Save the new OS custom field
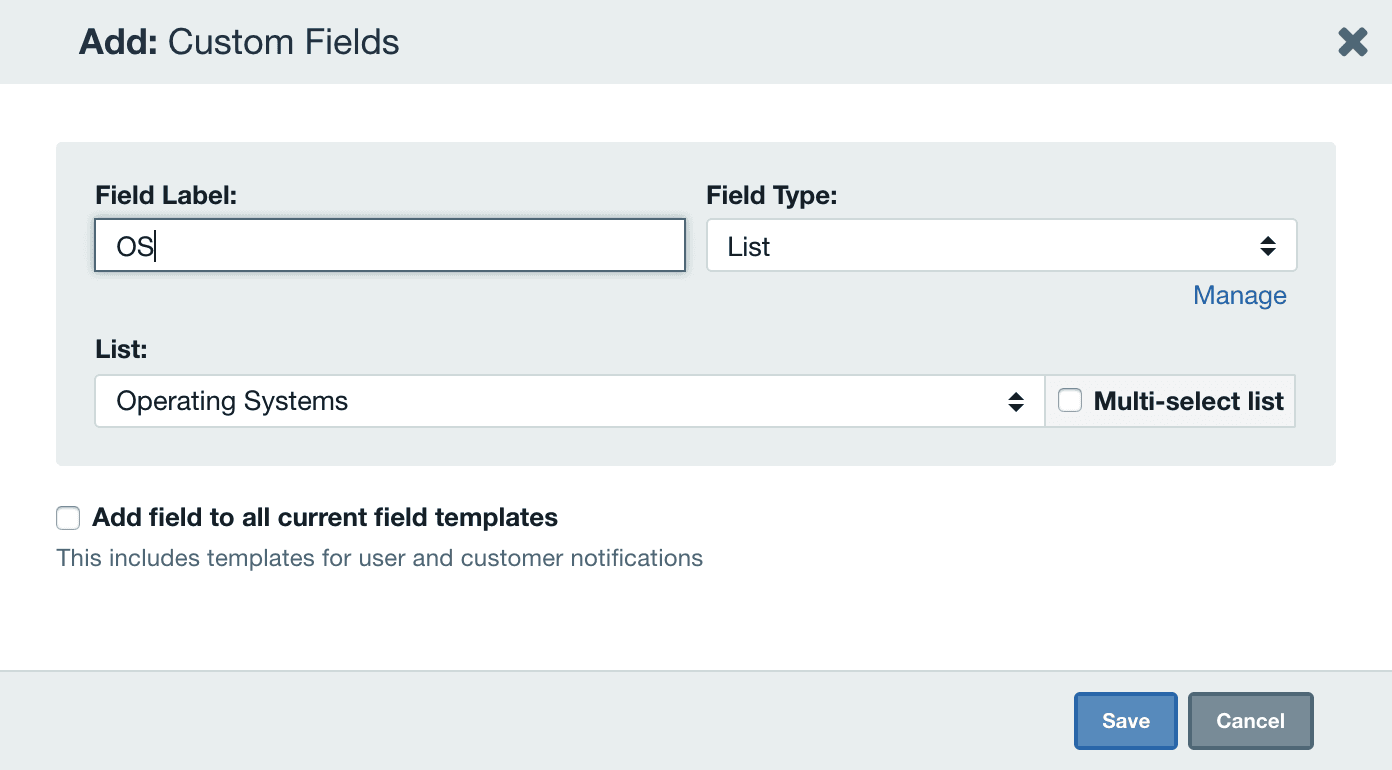 coord(1125,720)
